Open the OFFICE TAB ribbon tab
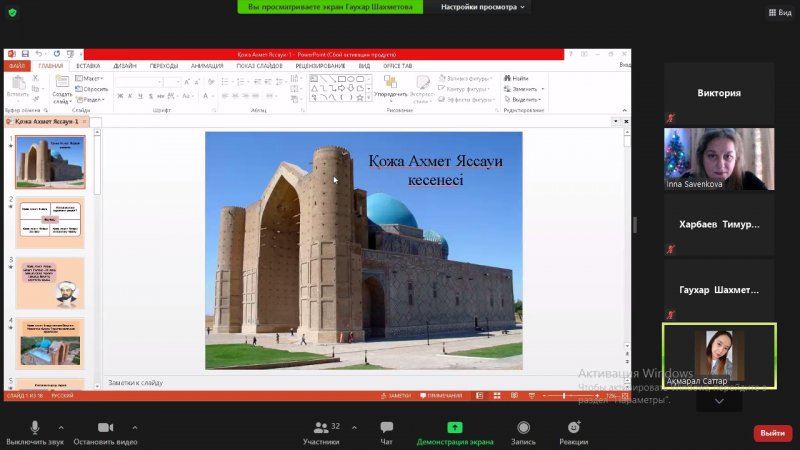The height and width of the screenshot is (450, 800). tap(397, 66)
